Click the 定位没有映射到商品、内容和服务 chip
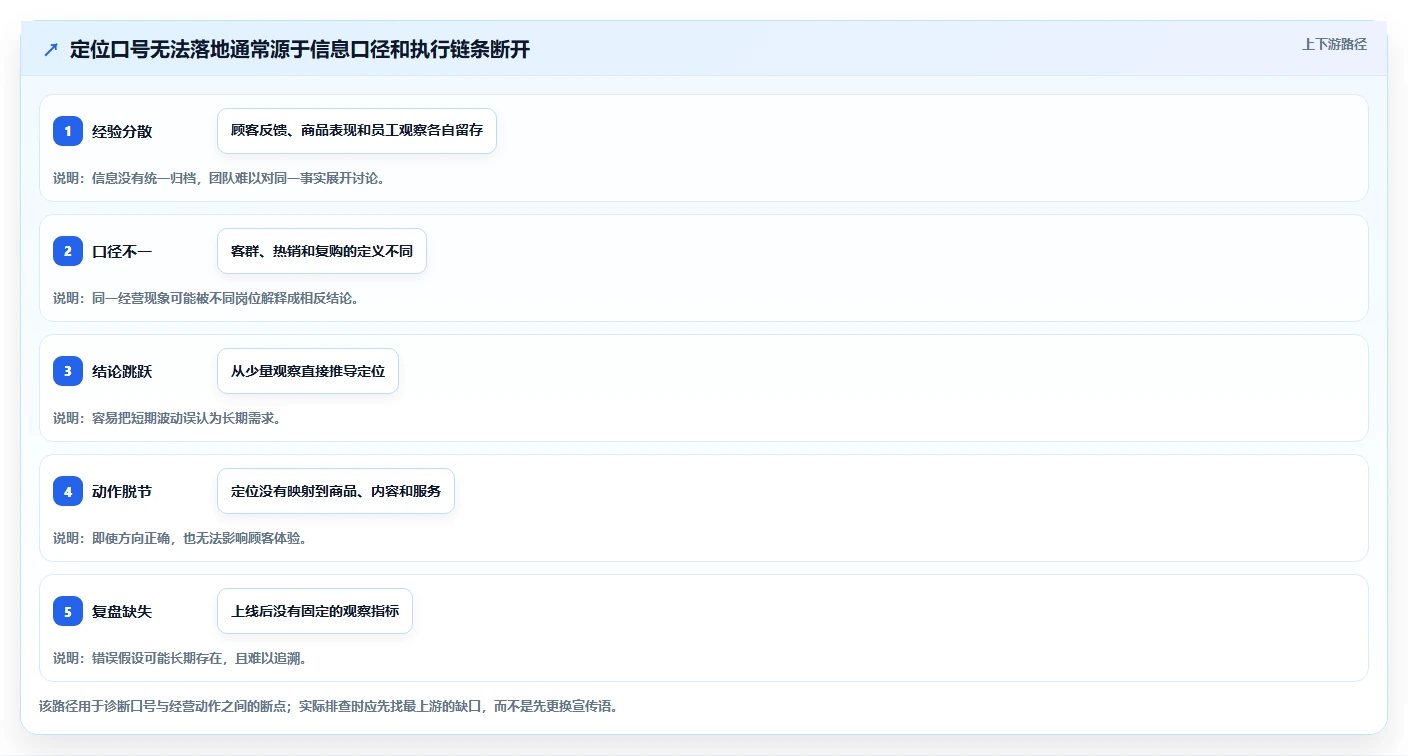Image resolution: width=1408 pixels, height=756 pixels. [336, 491]
